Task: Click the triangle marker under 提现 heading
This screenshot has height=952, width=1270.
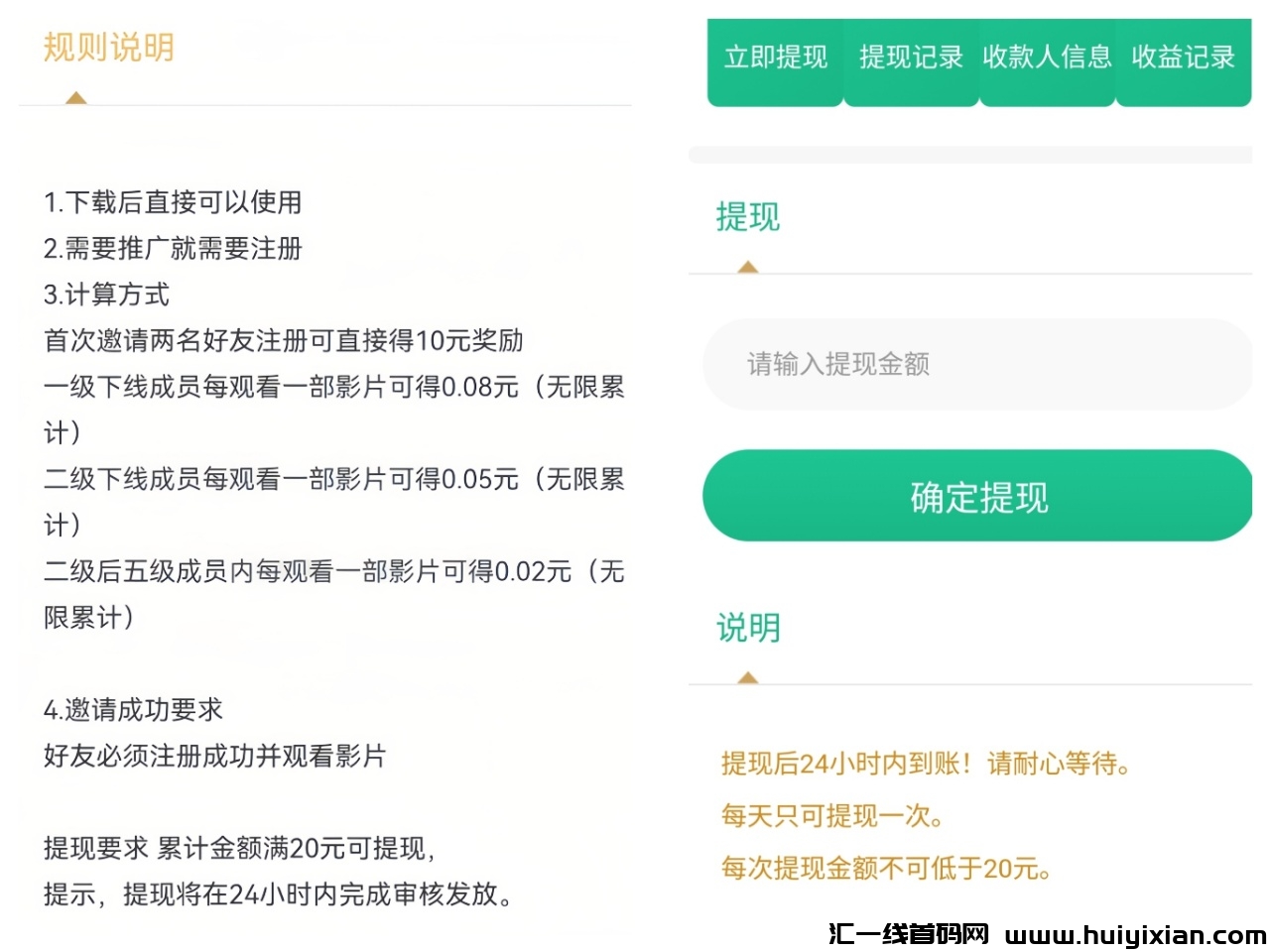Action: pyautogui.click(x=748, y=267)
